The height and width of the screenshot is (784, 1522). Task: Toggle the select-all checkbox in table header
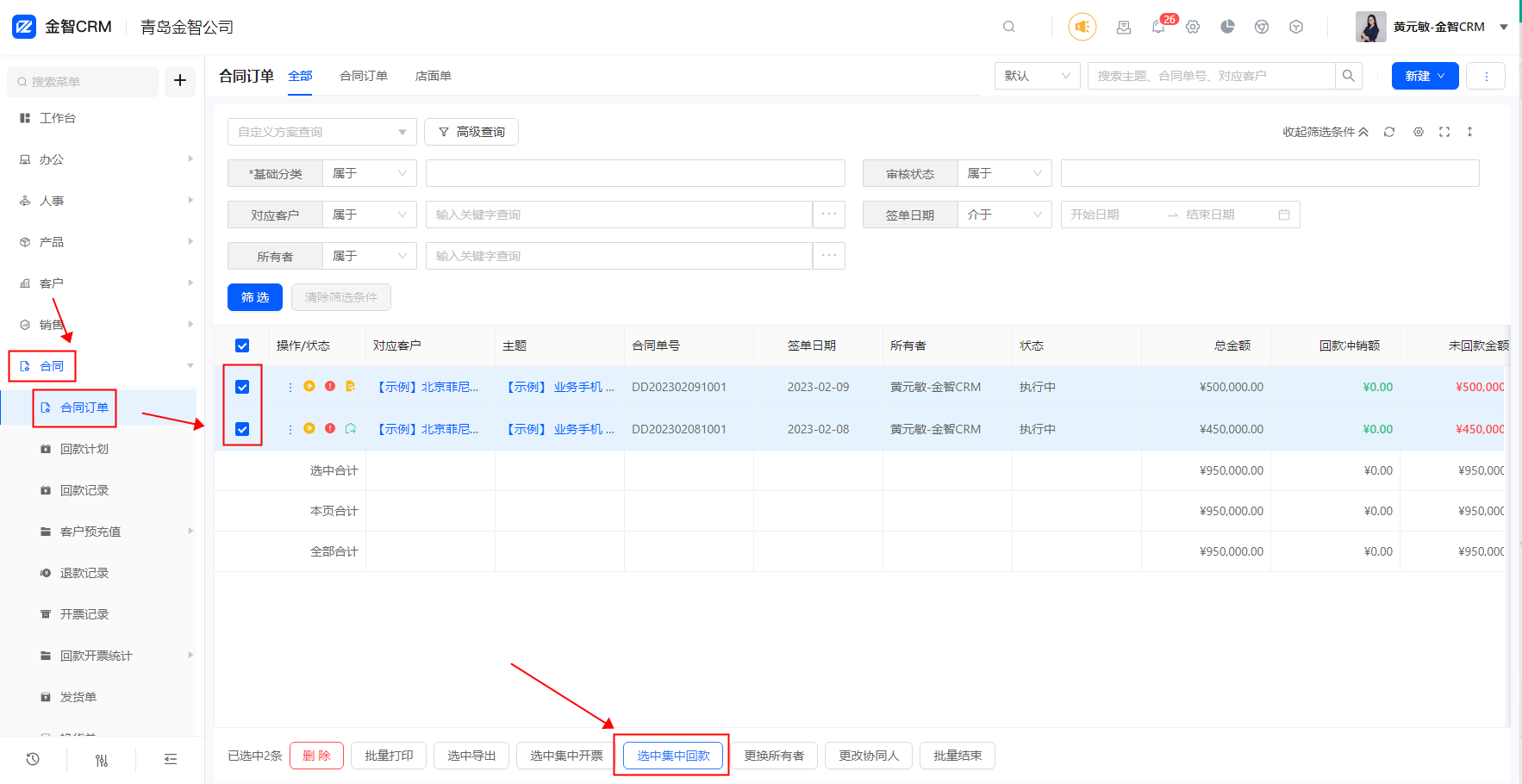pos(242,345)
